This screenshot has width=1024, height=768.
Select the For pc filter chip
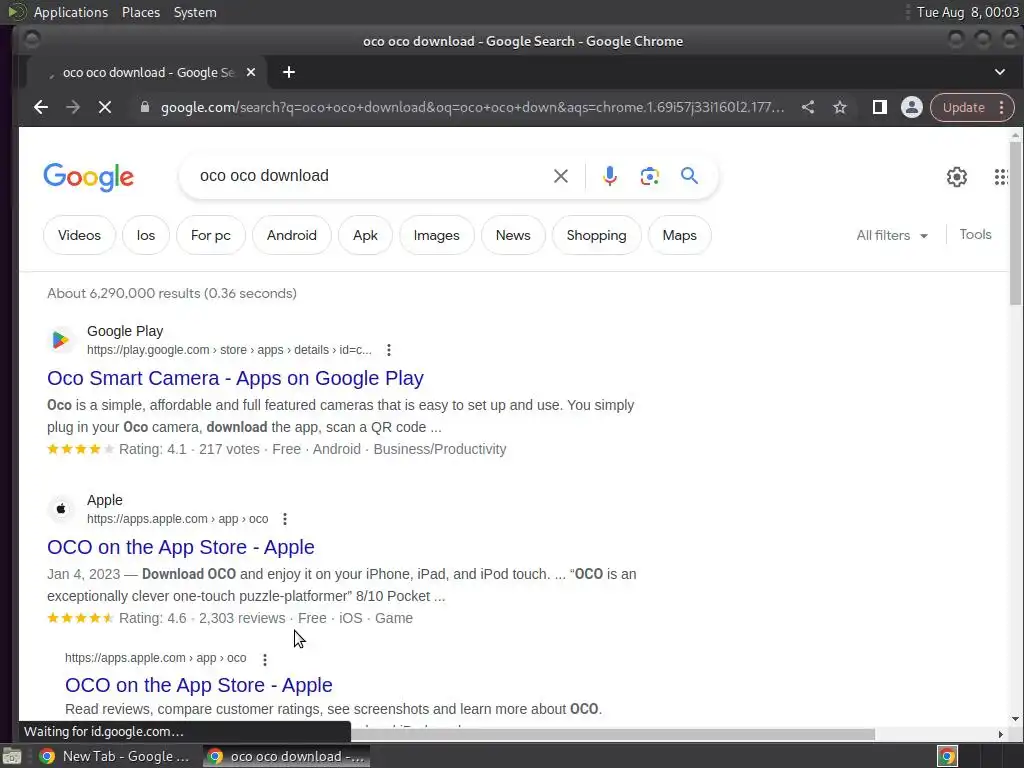coord(210,235)
